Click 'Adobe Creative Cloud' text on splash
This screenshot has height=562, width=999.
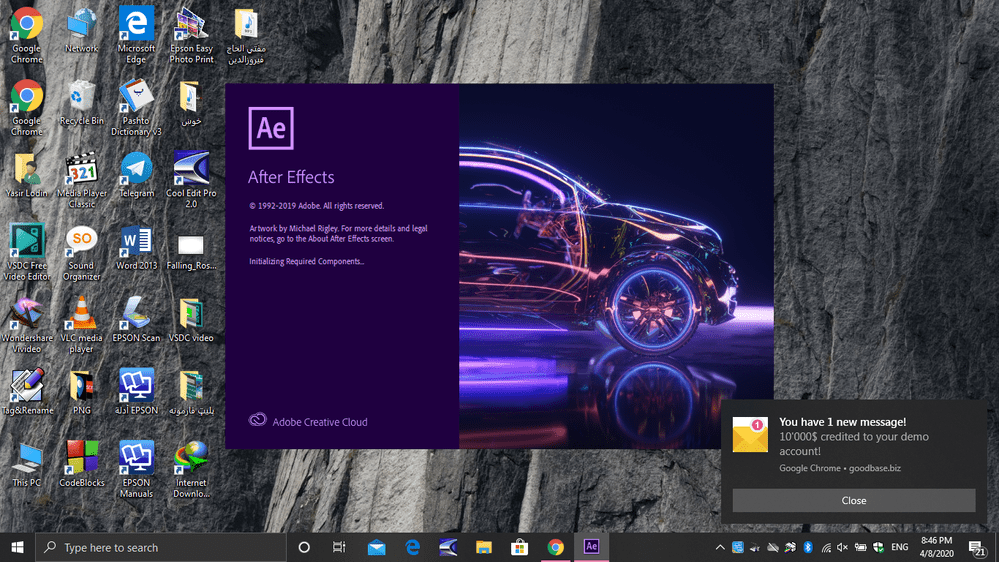click(320, 422)
